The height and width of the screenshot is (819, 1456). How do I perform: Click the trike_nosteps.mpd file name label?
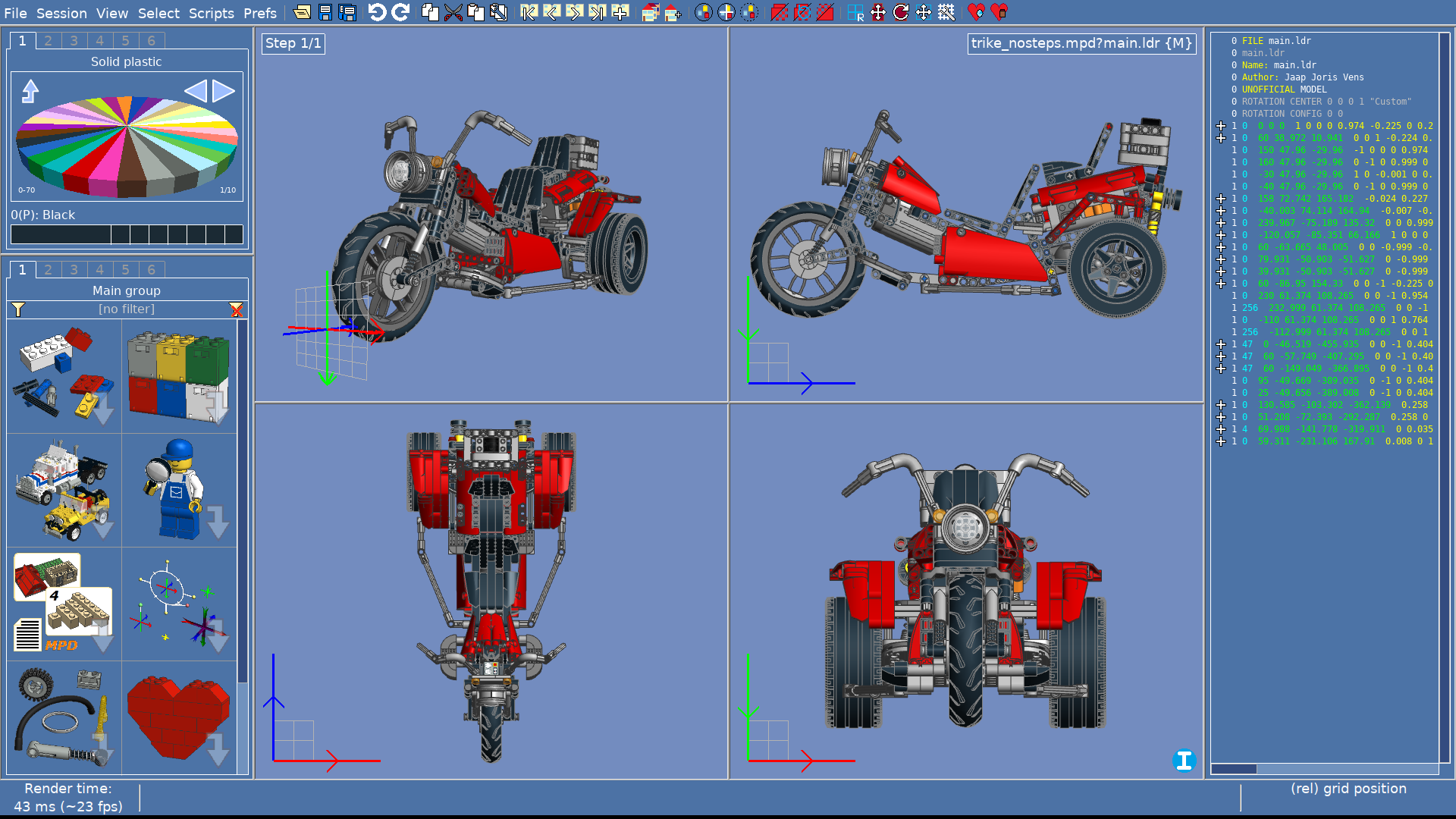[1081, 43]
